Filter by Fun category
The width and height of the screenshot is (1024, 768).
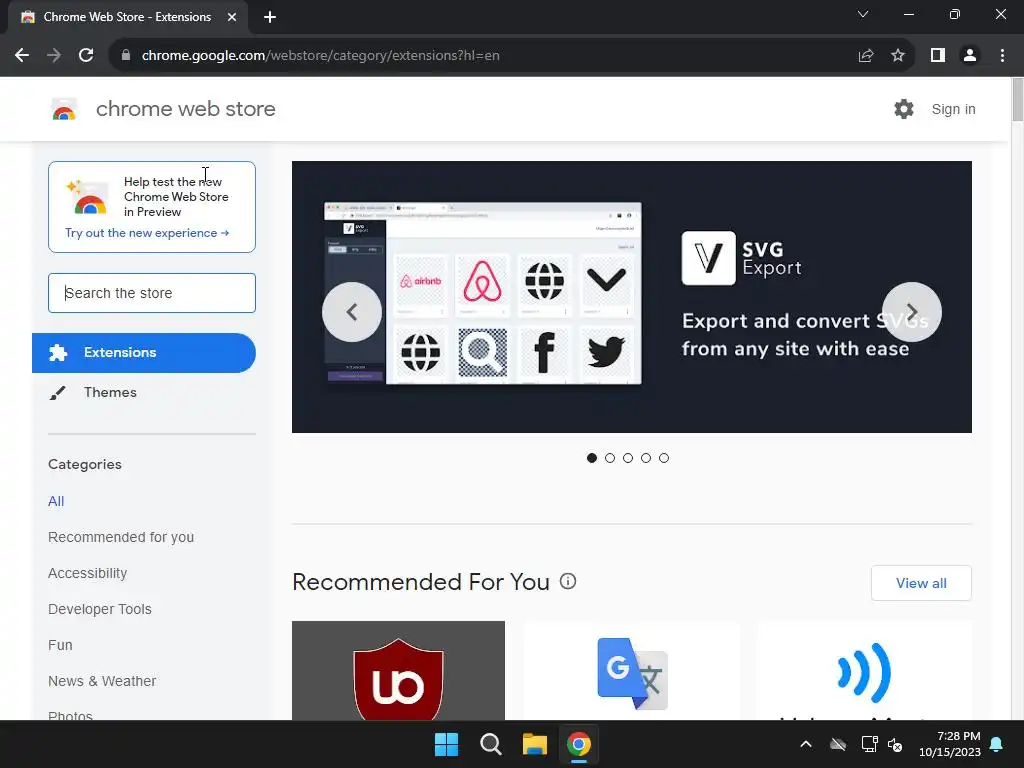(60, 645)
